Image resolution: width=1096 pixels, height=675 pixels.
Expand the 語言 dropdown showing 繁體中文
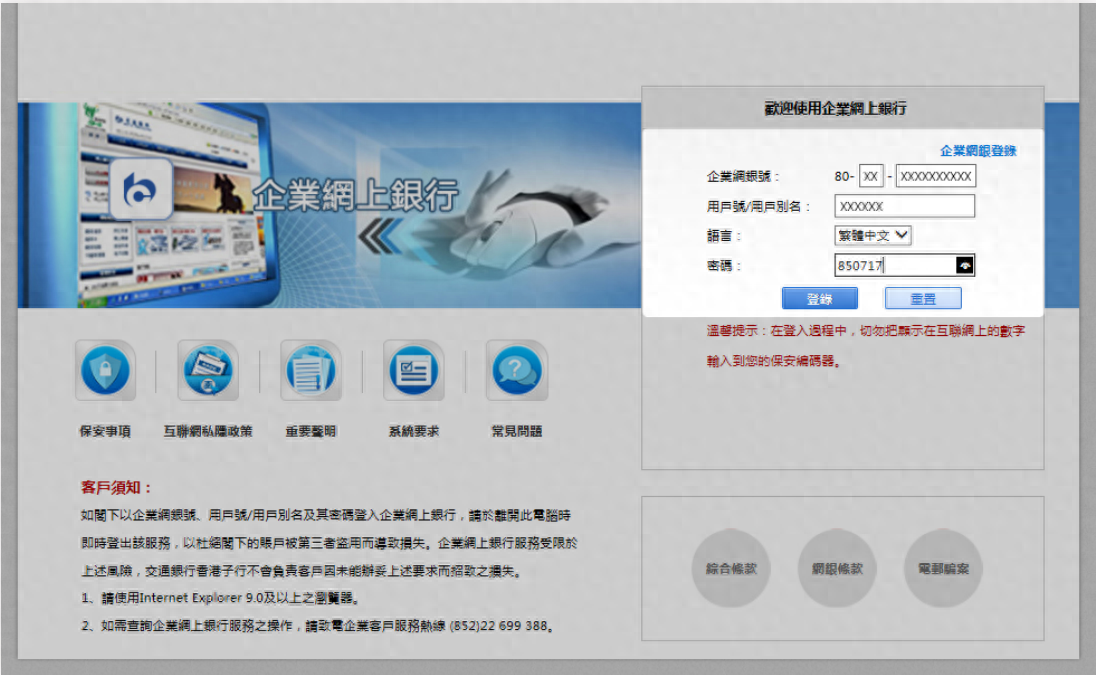pyautogui.click(x=873, y=235)
